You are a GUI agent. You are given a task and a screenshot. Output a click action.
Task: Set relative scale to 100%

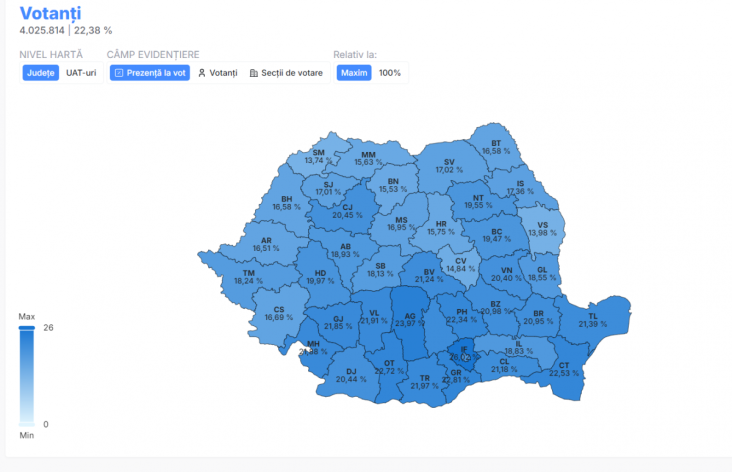389,73
